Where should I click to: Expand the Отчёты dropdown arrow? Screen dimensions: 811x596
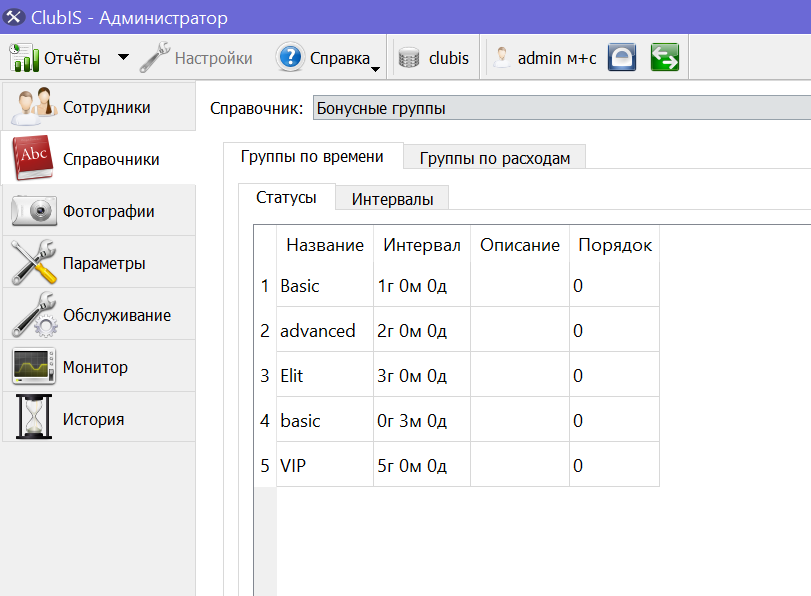pyautogui.click(x=123, y=57)
